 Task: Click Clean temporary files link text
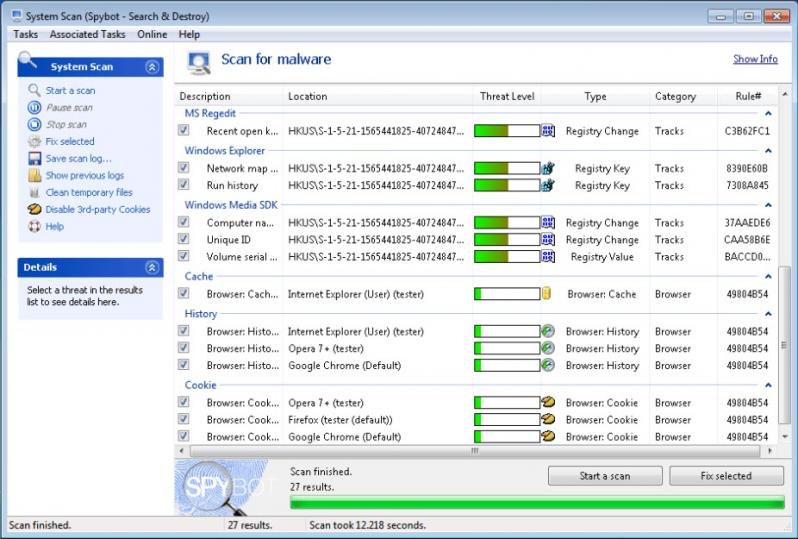[x=89, y=192]
